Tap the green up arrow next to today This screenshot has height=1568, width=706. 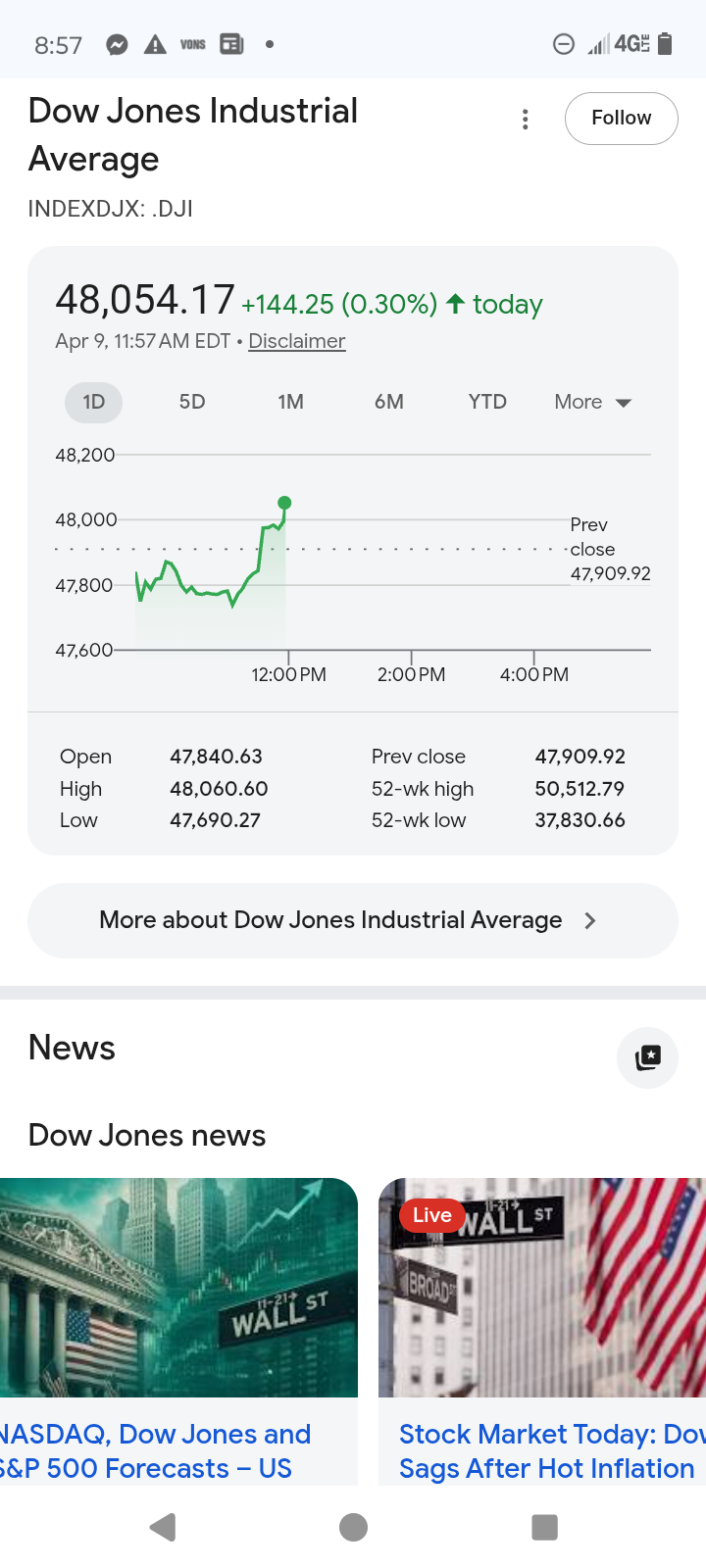click(x=455, y=304)
